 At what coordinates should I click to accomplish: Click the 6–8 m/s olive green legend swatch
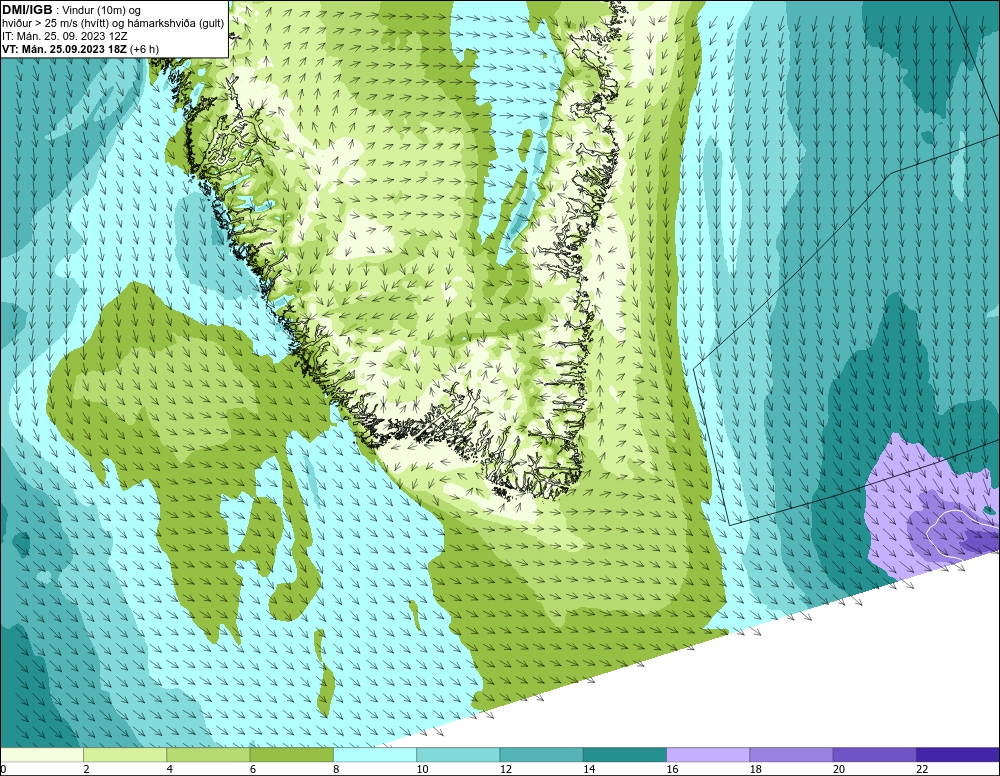[291, 755]
